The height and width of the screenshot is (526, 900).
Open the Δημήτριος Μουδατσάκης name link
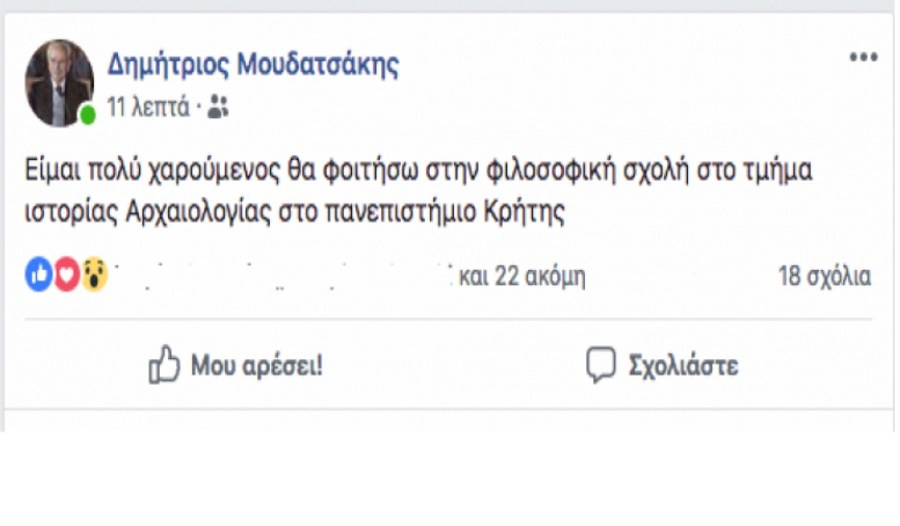[253, 66]
